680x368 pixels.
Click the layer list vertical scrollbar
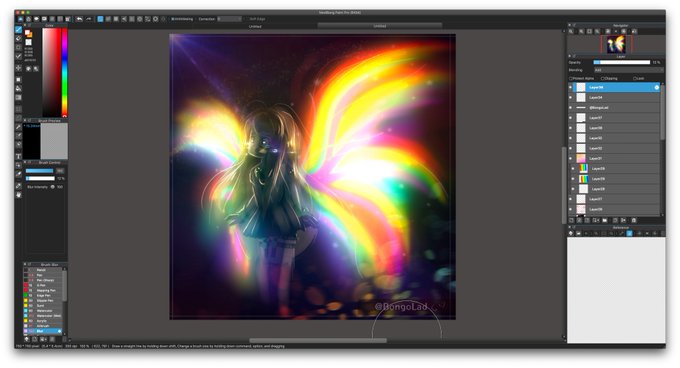coord(662,113)
